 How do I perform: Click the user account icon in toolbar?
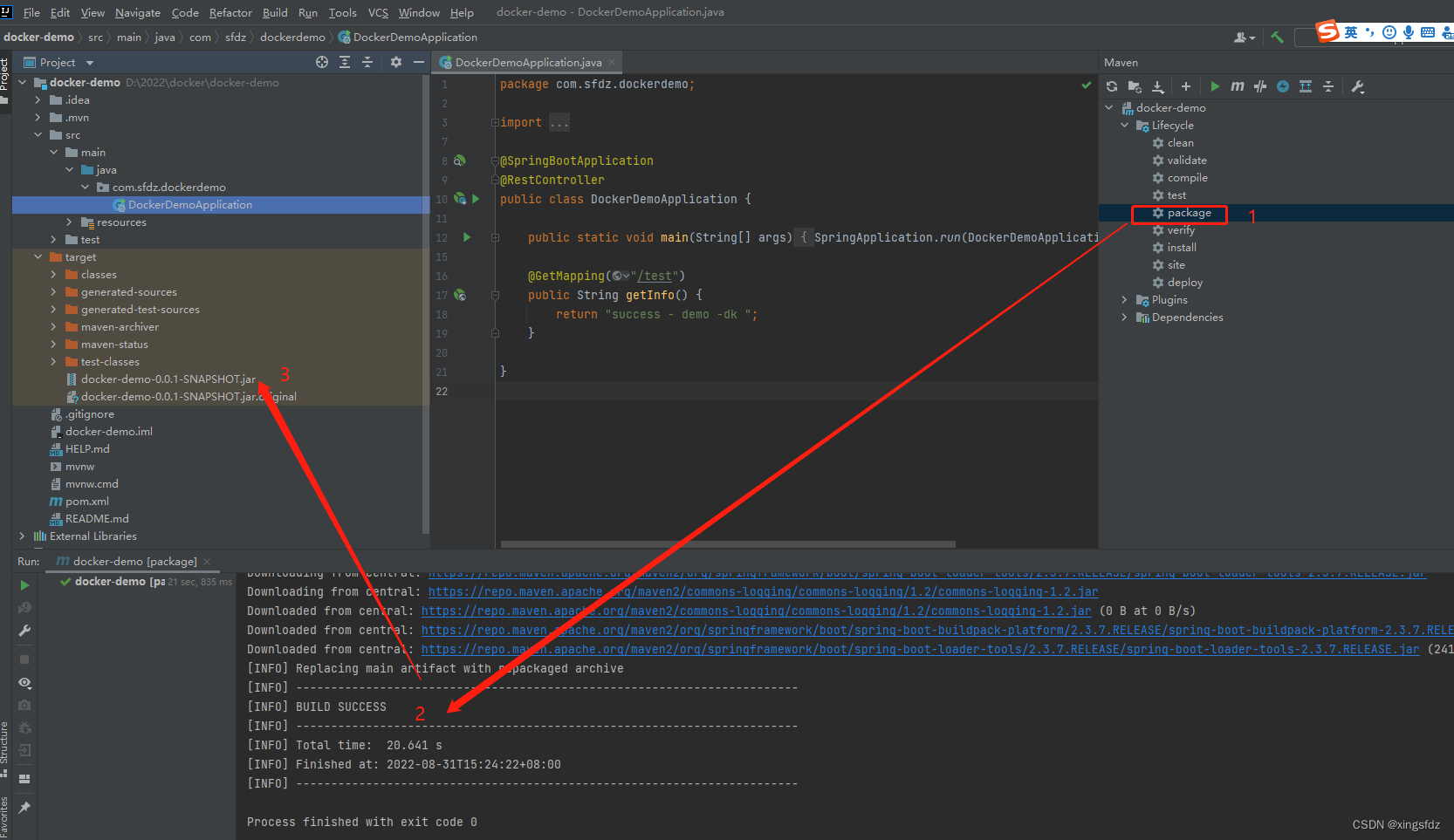click(x=1245, y=38)
